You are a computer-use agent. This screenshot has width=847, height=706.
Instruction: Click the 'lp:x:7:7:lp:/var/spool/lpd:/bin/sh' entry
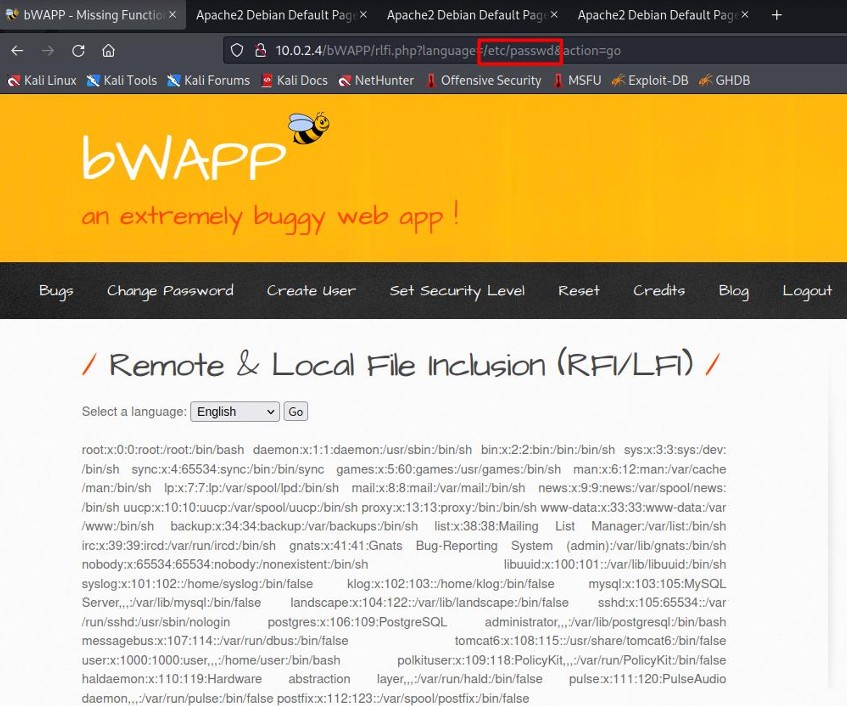(x=251, y=488)
